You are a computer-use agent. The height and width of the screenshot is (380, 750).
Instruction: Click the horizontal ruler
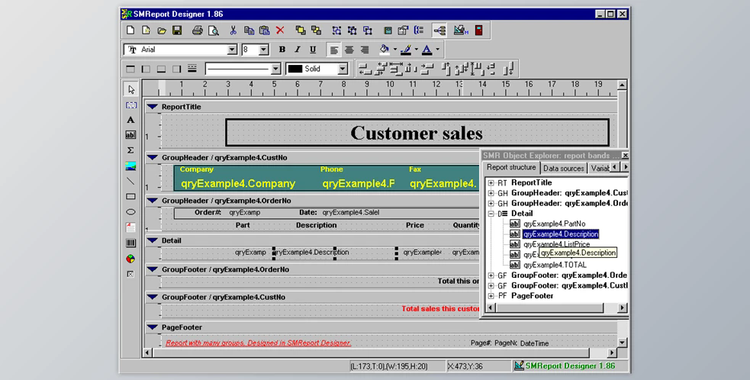click(380, 88)
